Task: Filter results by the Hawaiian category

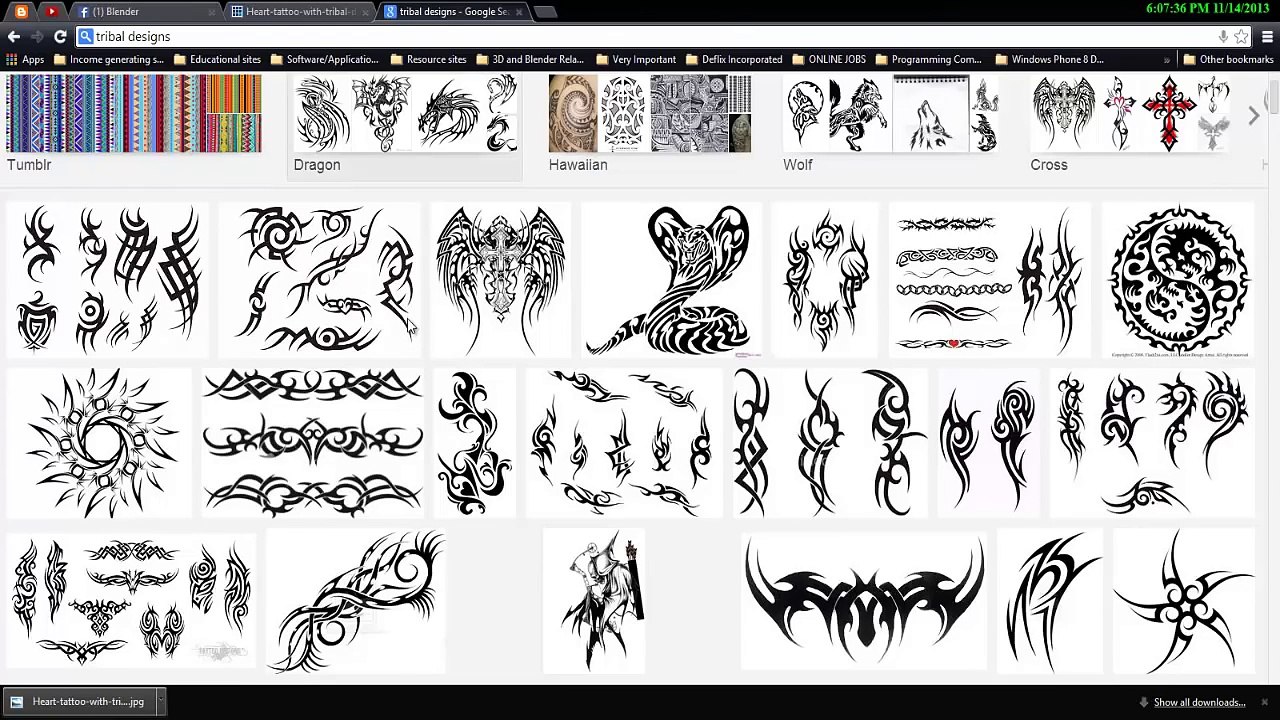Action: 650,125
